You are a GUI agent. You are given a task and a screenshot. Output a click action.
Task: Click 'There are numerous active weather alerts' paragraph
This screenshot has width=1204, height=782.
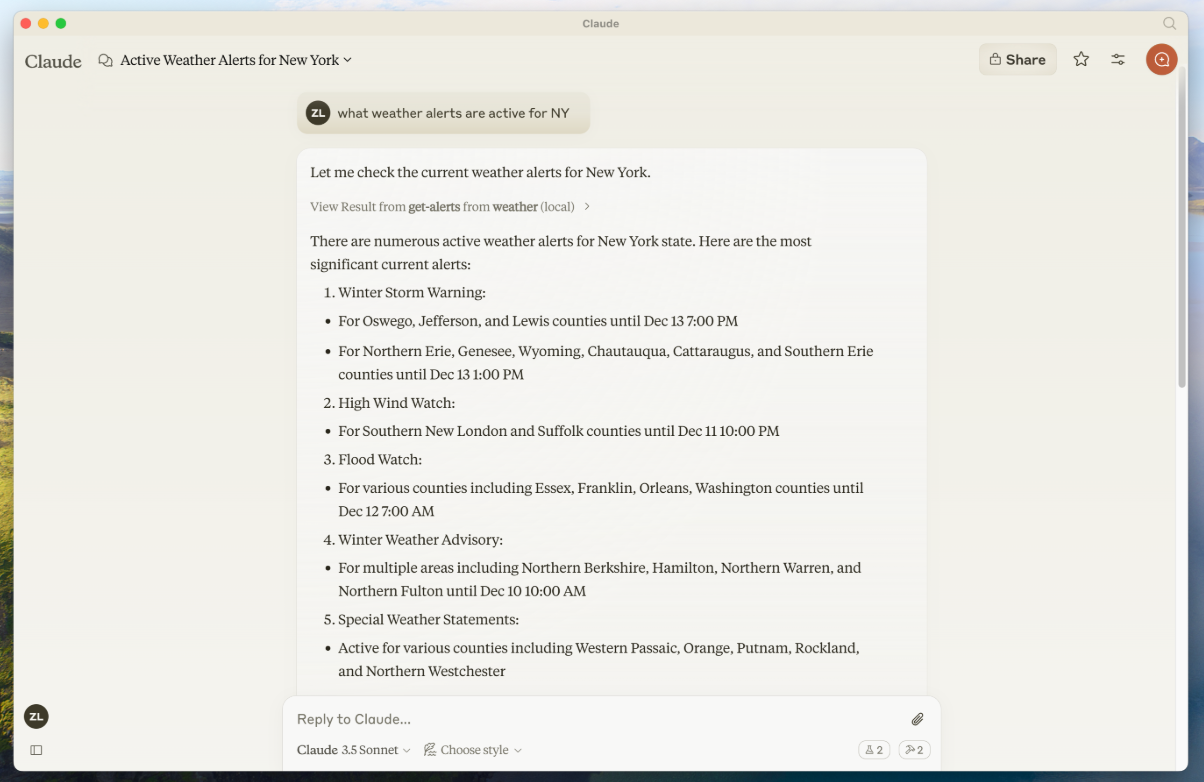(x=560, y=253)
